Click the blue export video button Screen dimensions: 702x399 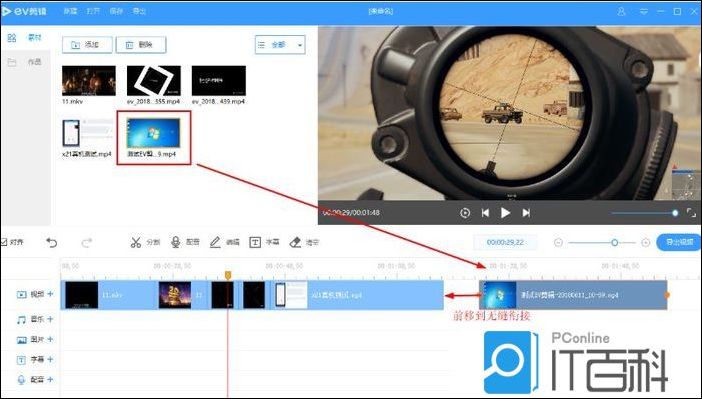click(x=679, y=242)
